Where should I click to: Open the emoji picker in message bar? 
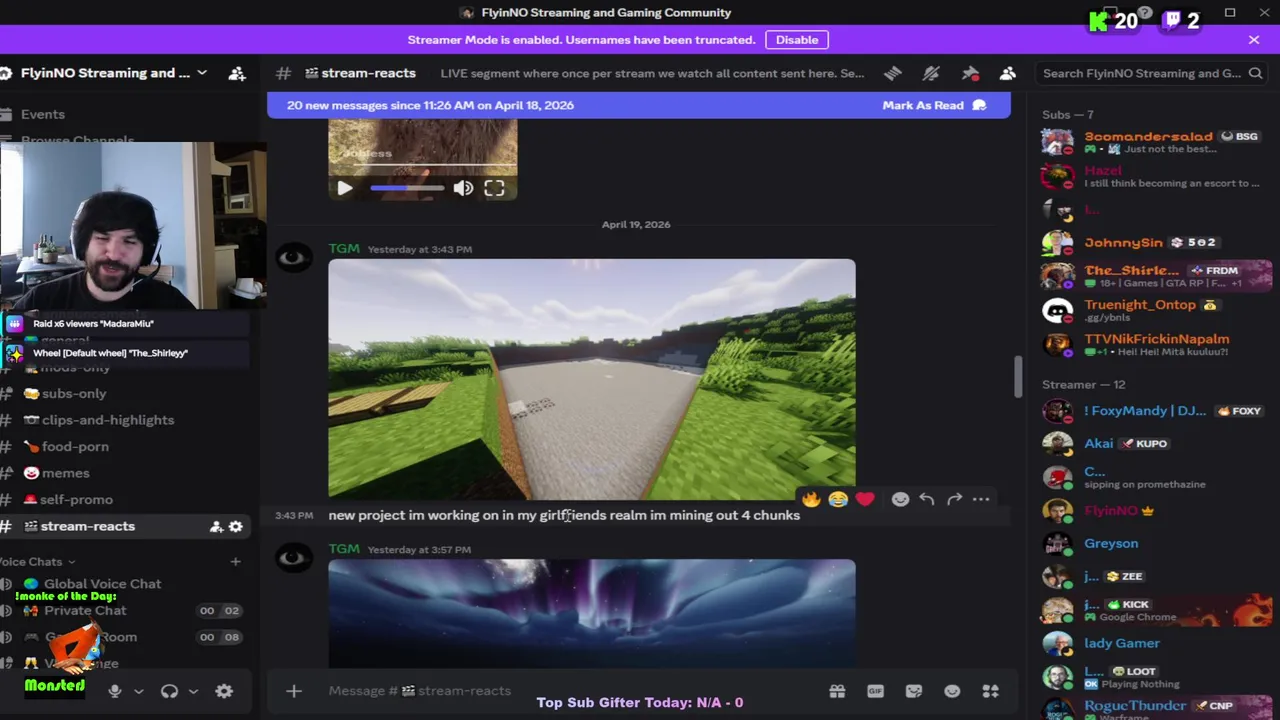pyautogui.click(x=952, y=691)
